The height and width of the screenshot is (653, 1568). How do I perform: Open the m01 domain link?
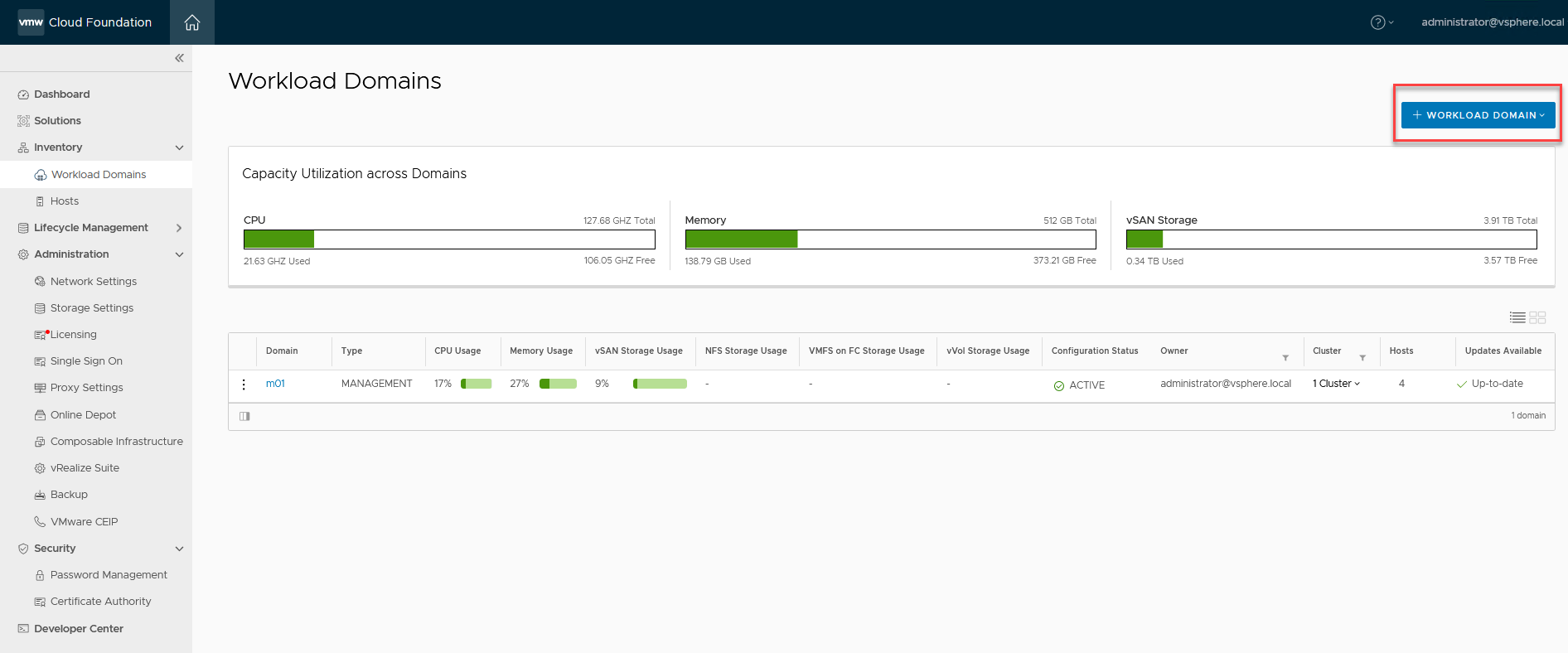(275, 384)
